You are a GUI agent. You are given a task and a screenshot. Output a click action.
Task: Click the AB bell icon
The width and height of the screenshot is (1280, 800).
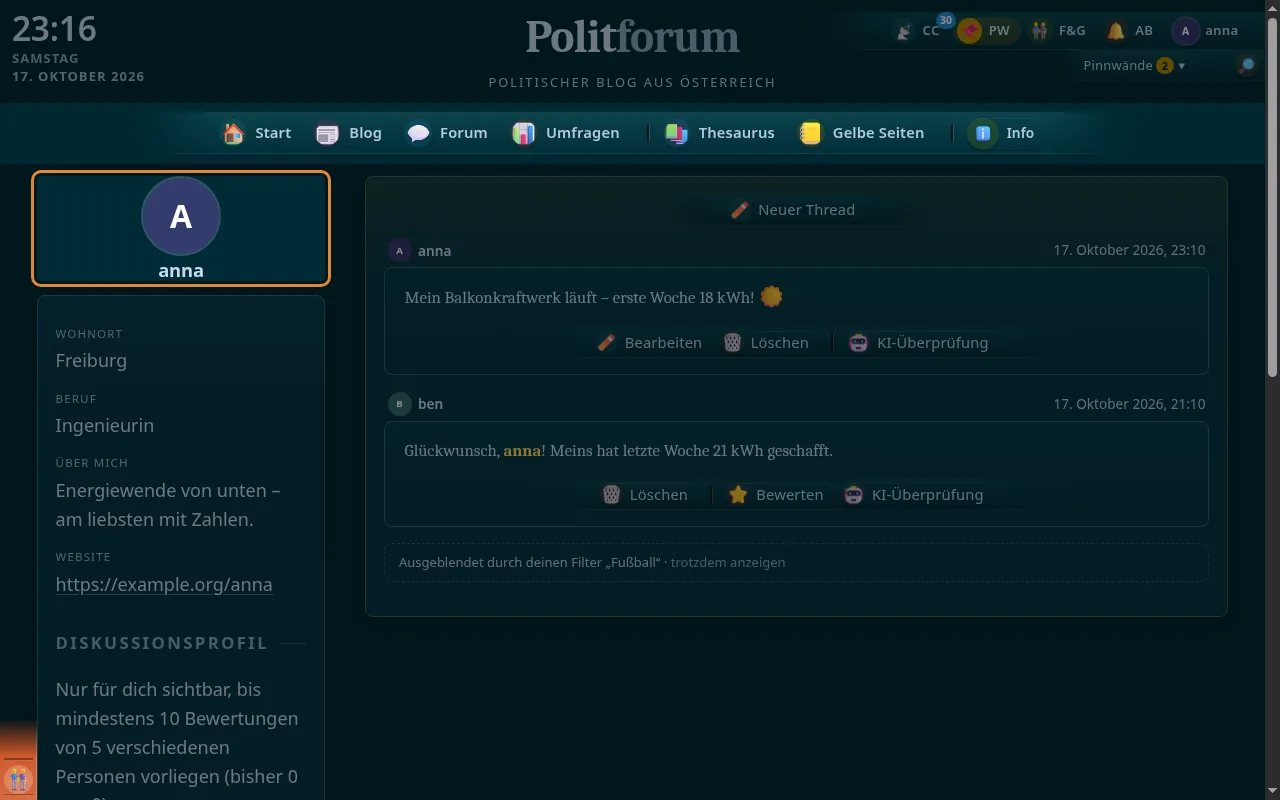coord(1129,31)
